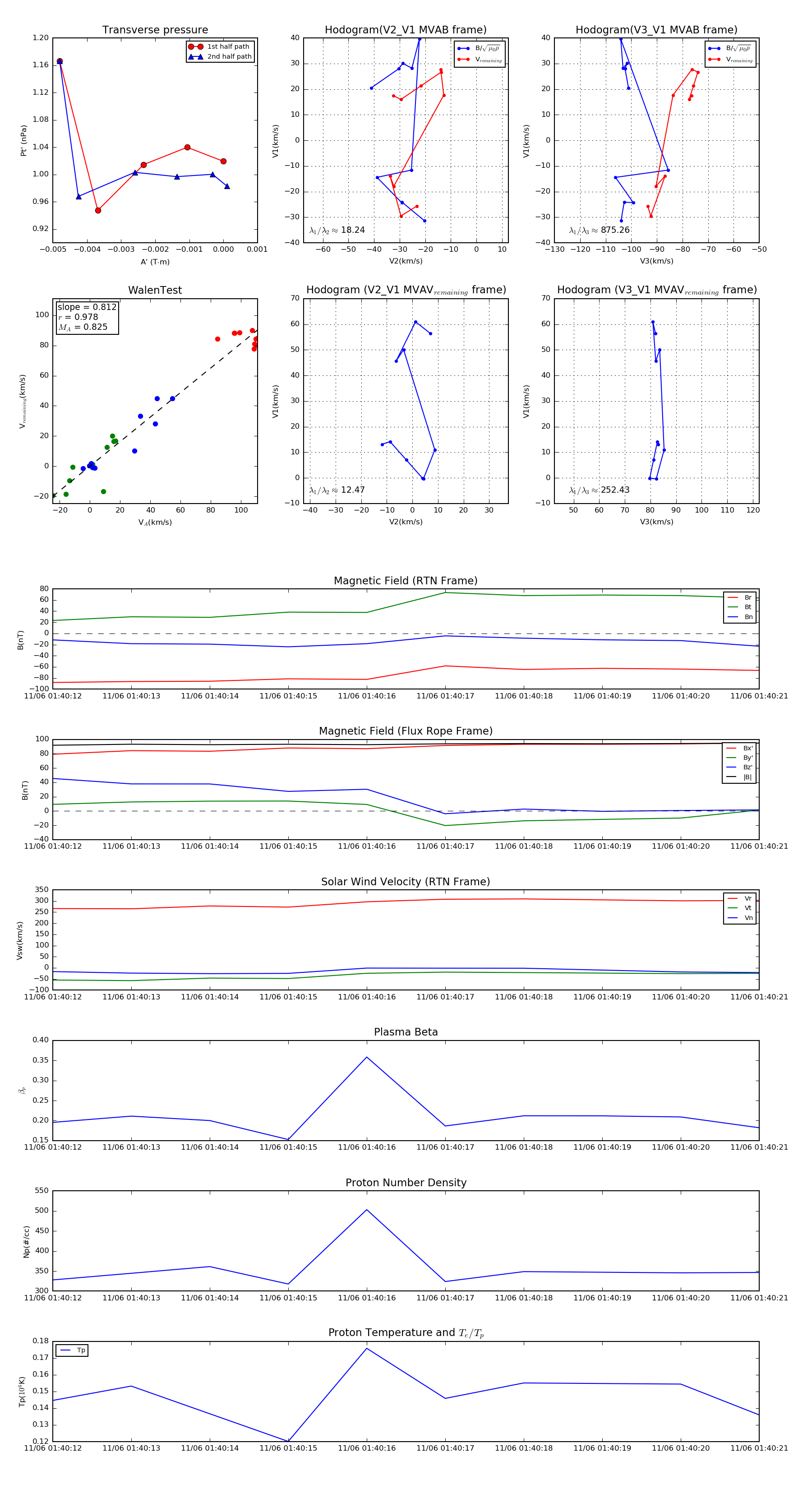Click the '1st half path' legend entry

[220, 47]
